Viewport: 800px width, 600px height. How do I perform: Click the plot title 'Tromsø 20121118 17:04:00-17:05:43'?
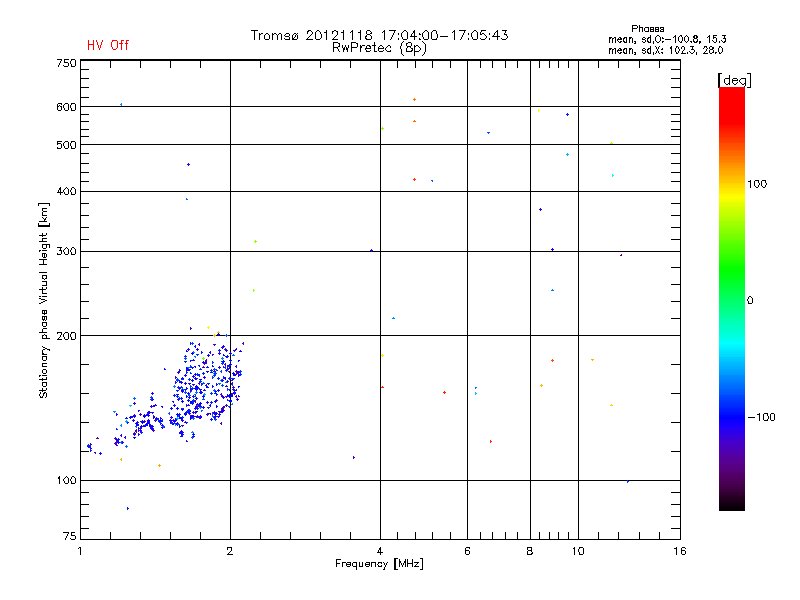(x=379, y=35)
